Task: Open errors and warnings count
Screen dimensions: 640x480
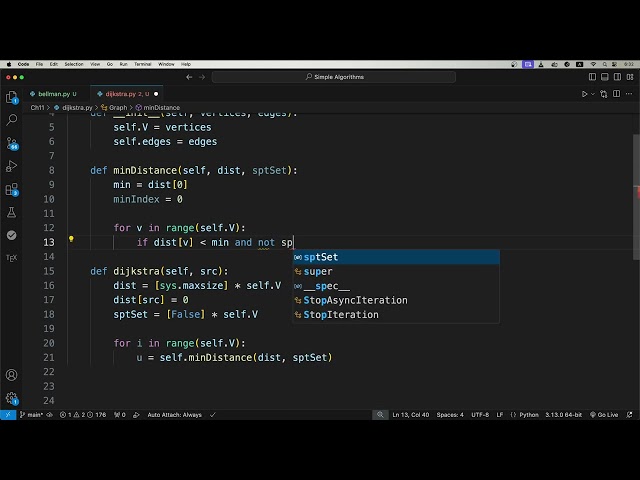Action: click(83, 415)
